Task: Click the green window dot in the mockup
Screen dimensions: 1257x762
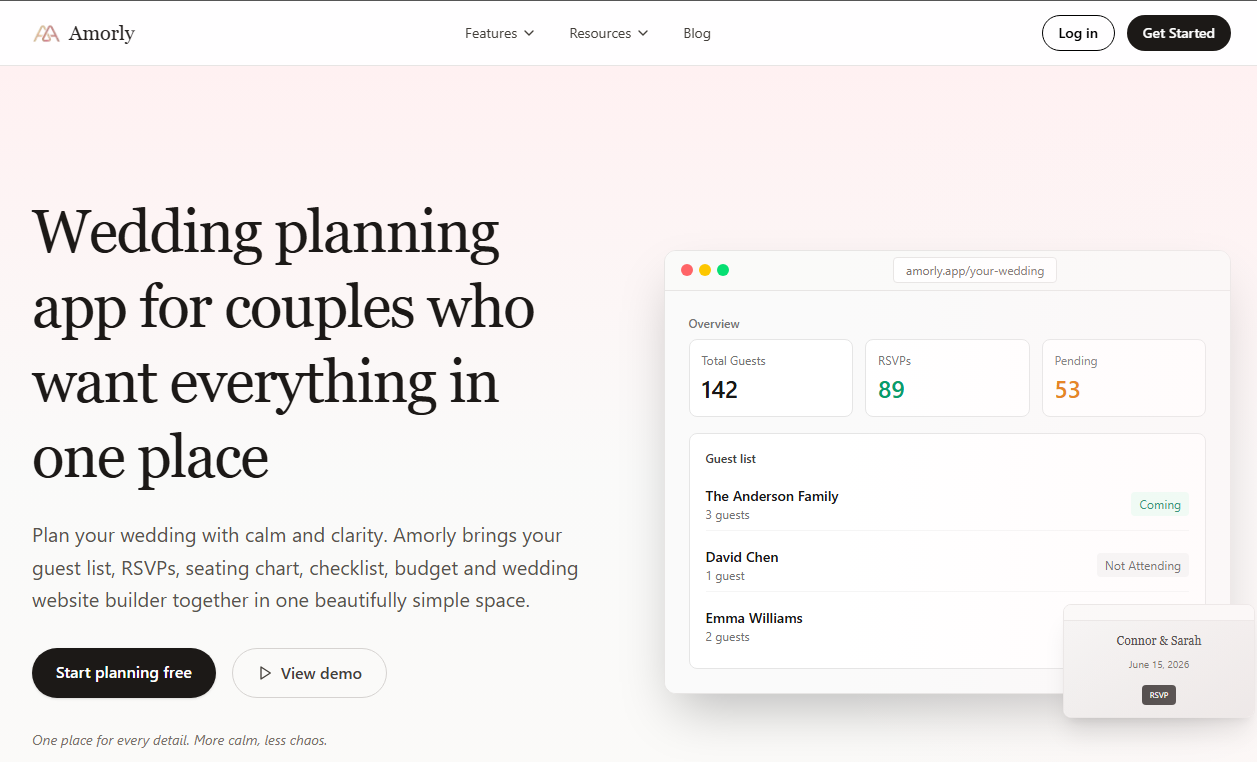Action: pos(723,270)
